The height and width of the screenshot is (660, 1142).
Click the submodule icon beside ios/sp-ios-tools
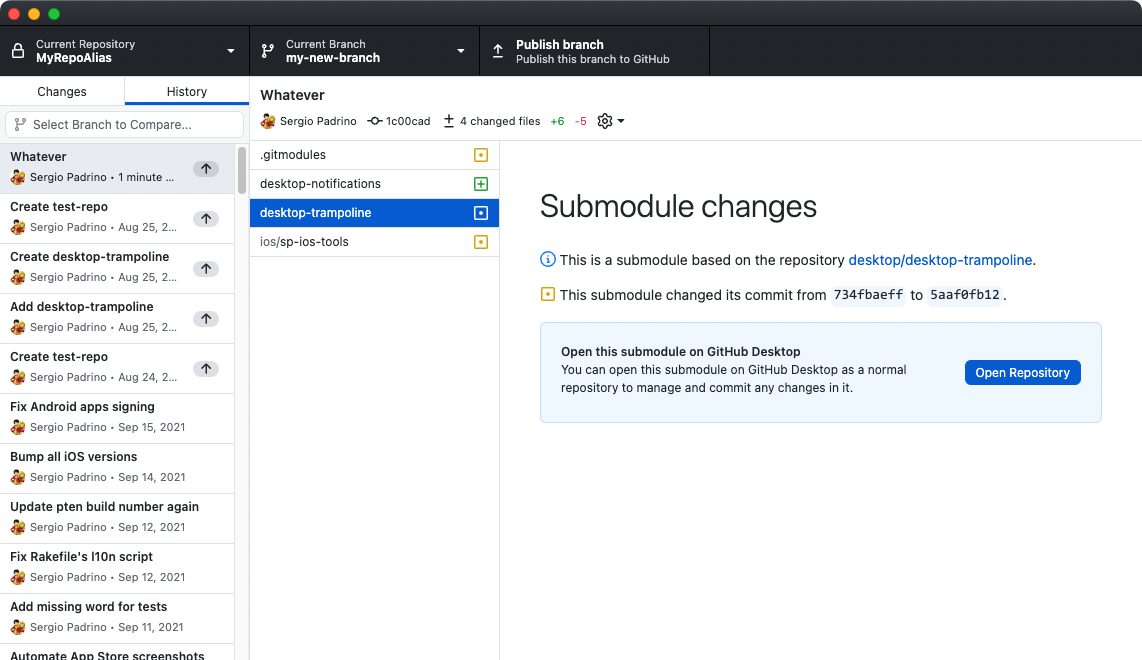(x=481, y=241)
